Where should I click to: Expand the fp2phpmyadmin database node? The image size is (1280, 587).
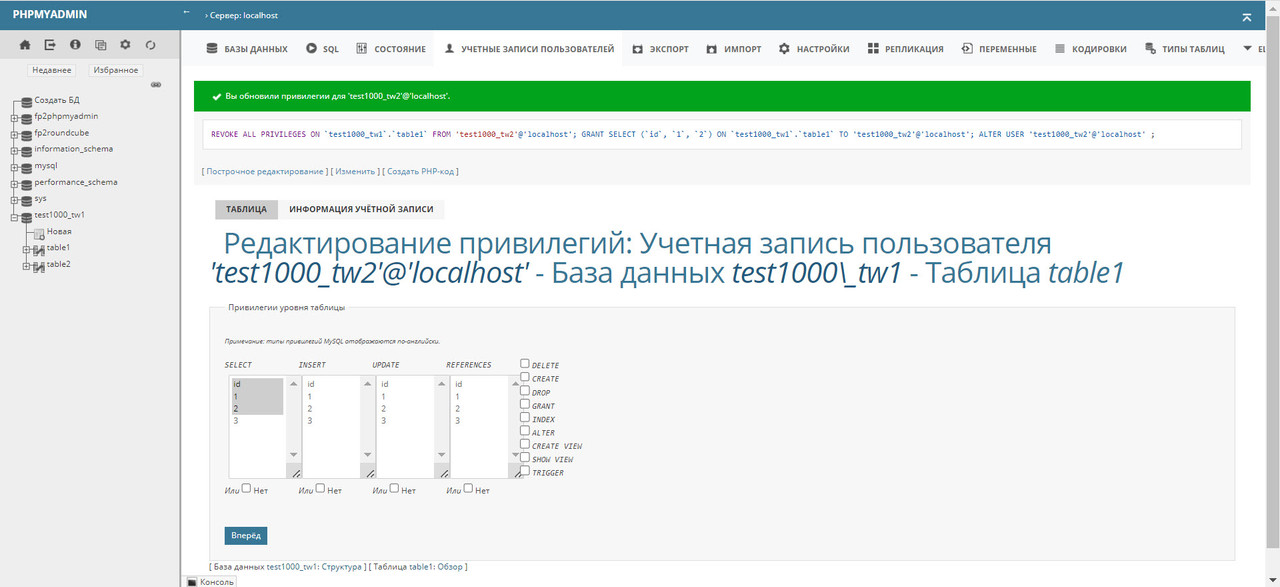[15, 117]
